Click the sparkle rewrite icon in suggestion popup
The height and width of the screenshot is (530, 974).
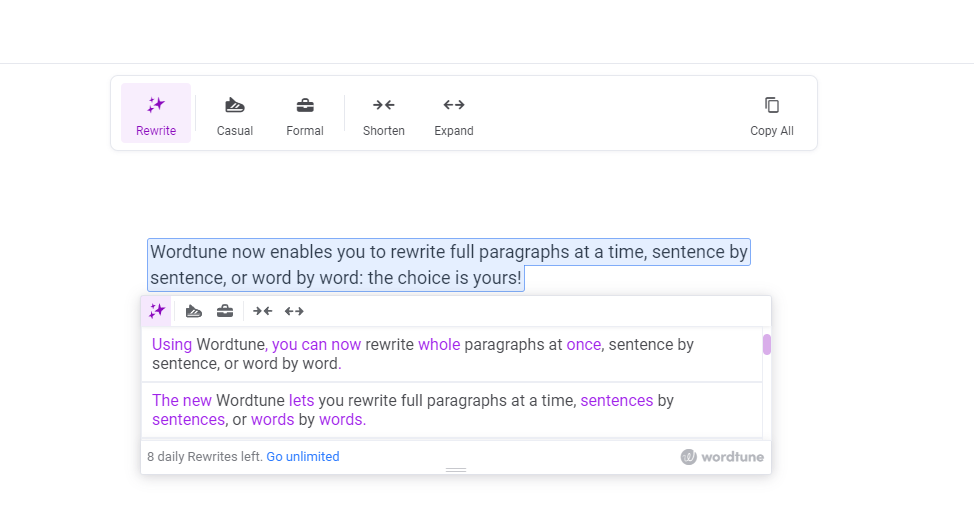[157, 311]
